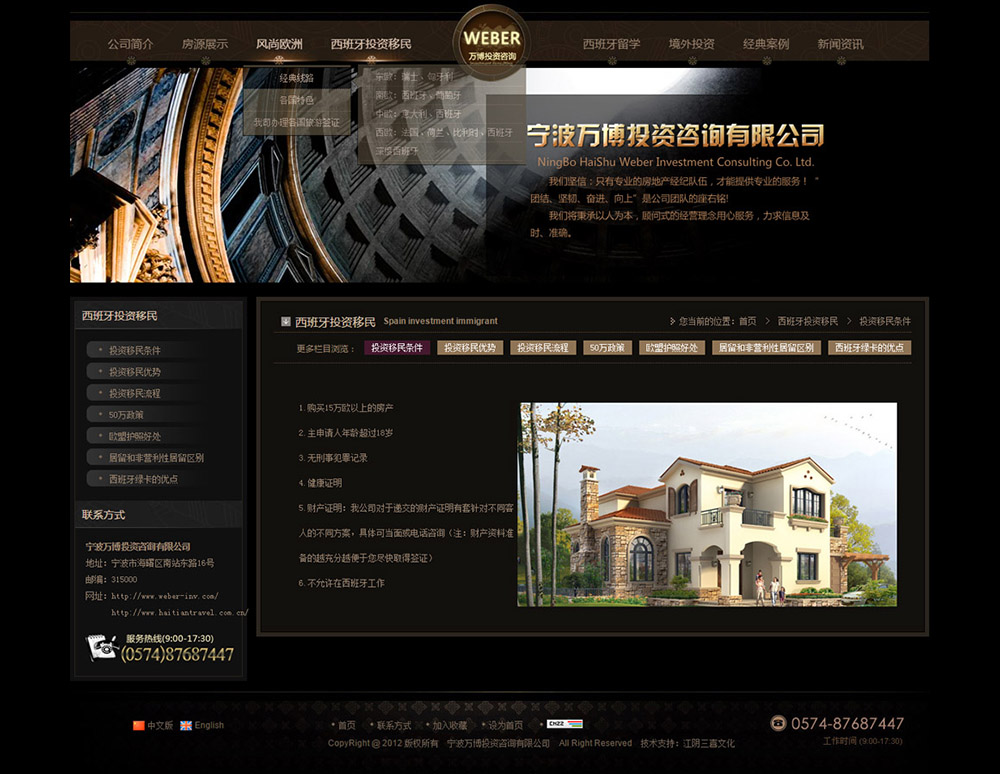This screenshot has width=1000, height=774.
Task: Click 首页 in the breadcrumb trail
Action: point(748,321)
